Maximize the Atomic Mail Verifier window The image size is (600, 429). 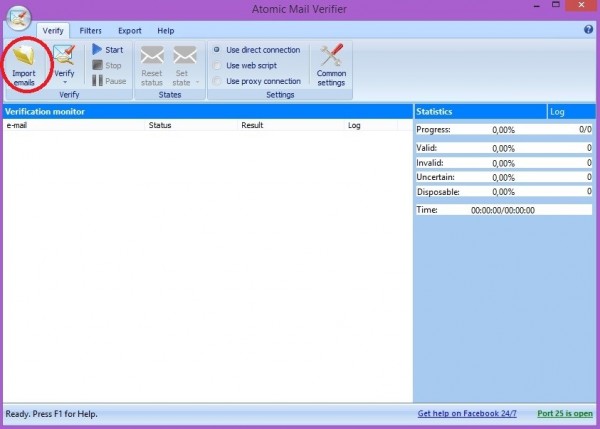pos(556,5)
